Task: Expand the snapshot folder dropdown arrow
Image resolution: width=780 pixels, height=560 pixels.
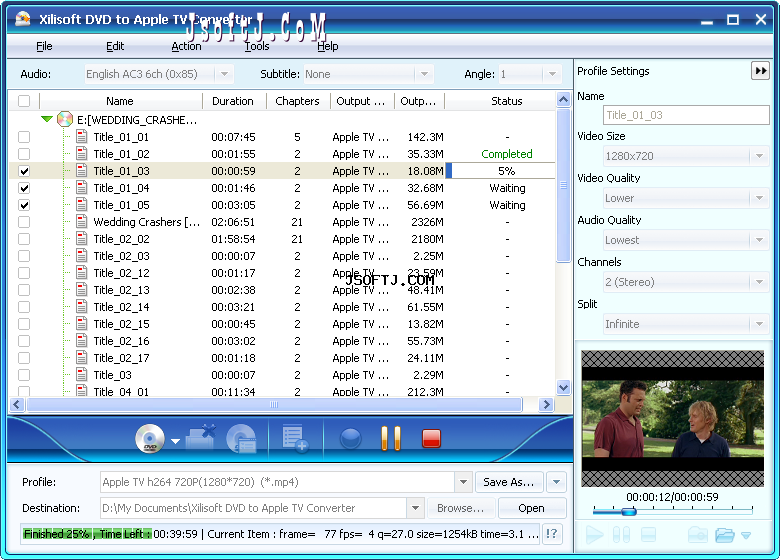Action: [746, 536]
